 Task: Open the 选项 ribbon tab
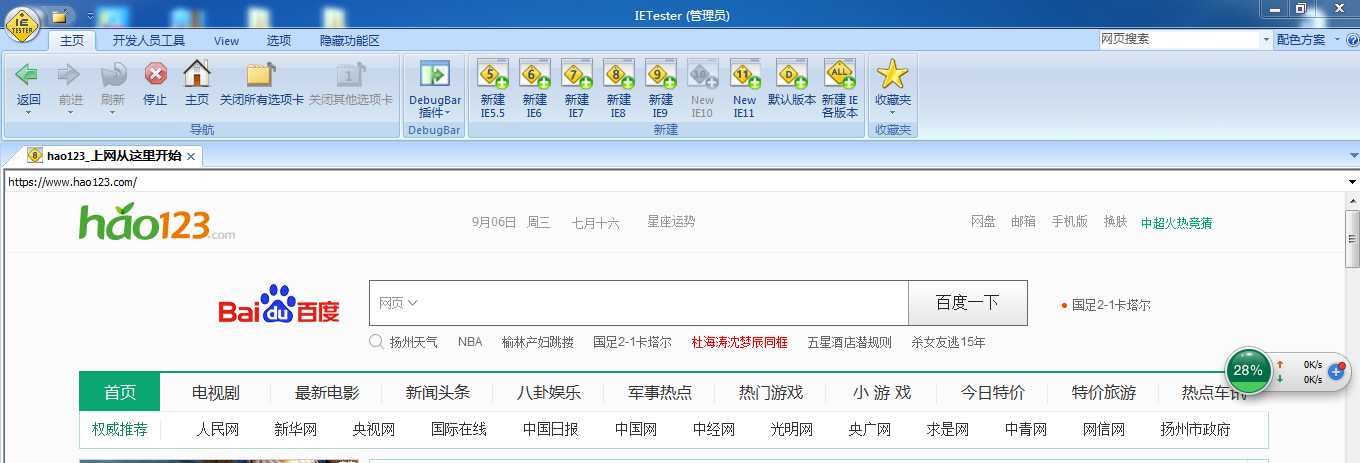click(x=279, y=41)
